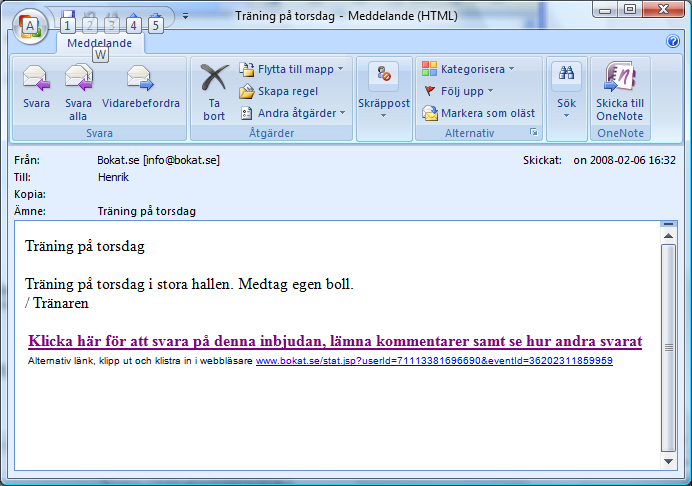The height and width of the screenshot is (486, 692).
Task: Click the Ta bort delete X icon
Action: 214,78
